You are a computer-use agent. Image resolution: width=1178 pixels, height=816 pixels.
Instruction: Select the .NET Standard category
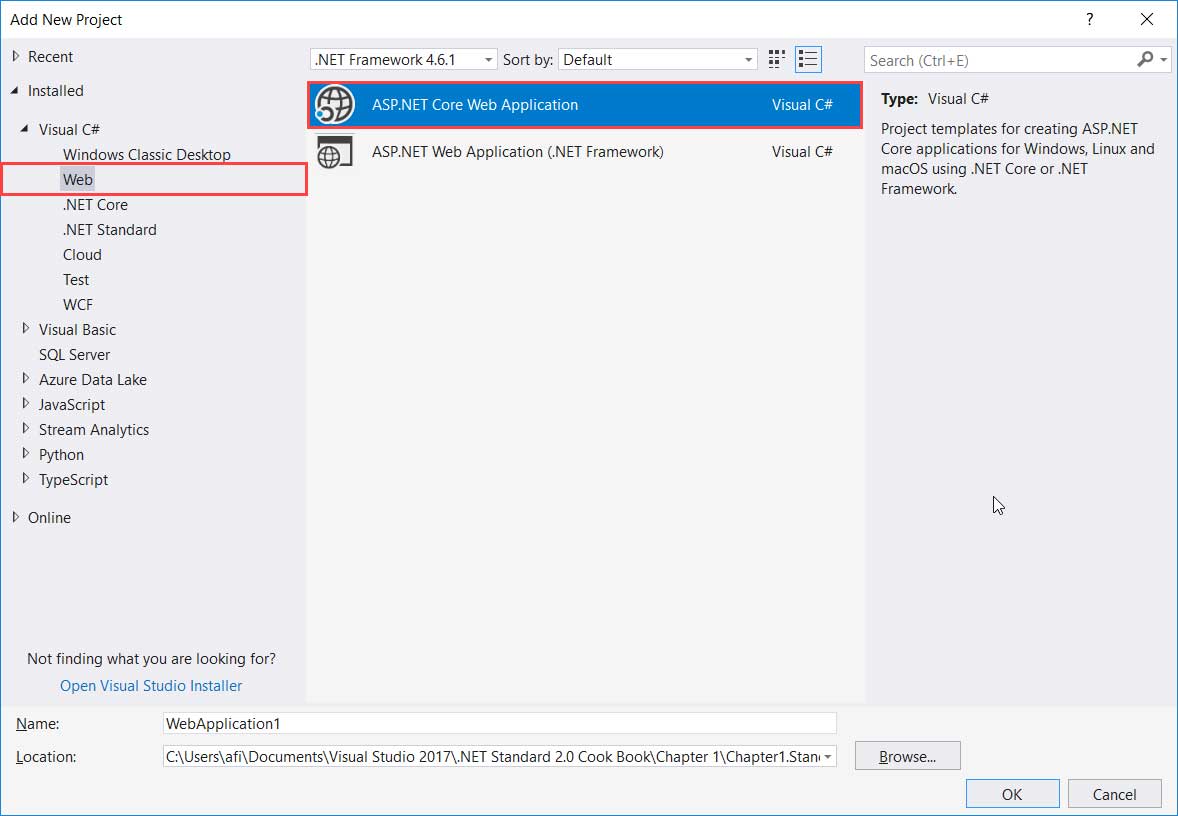pos(110,230)
